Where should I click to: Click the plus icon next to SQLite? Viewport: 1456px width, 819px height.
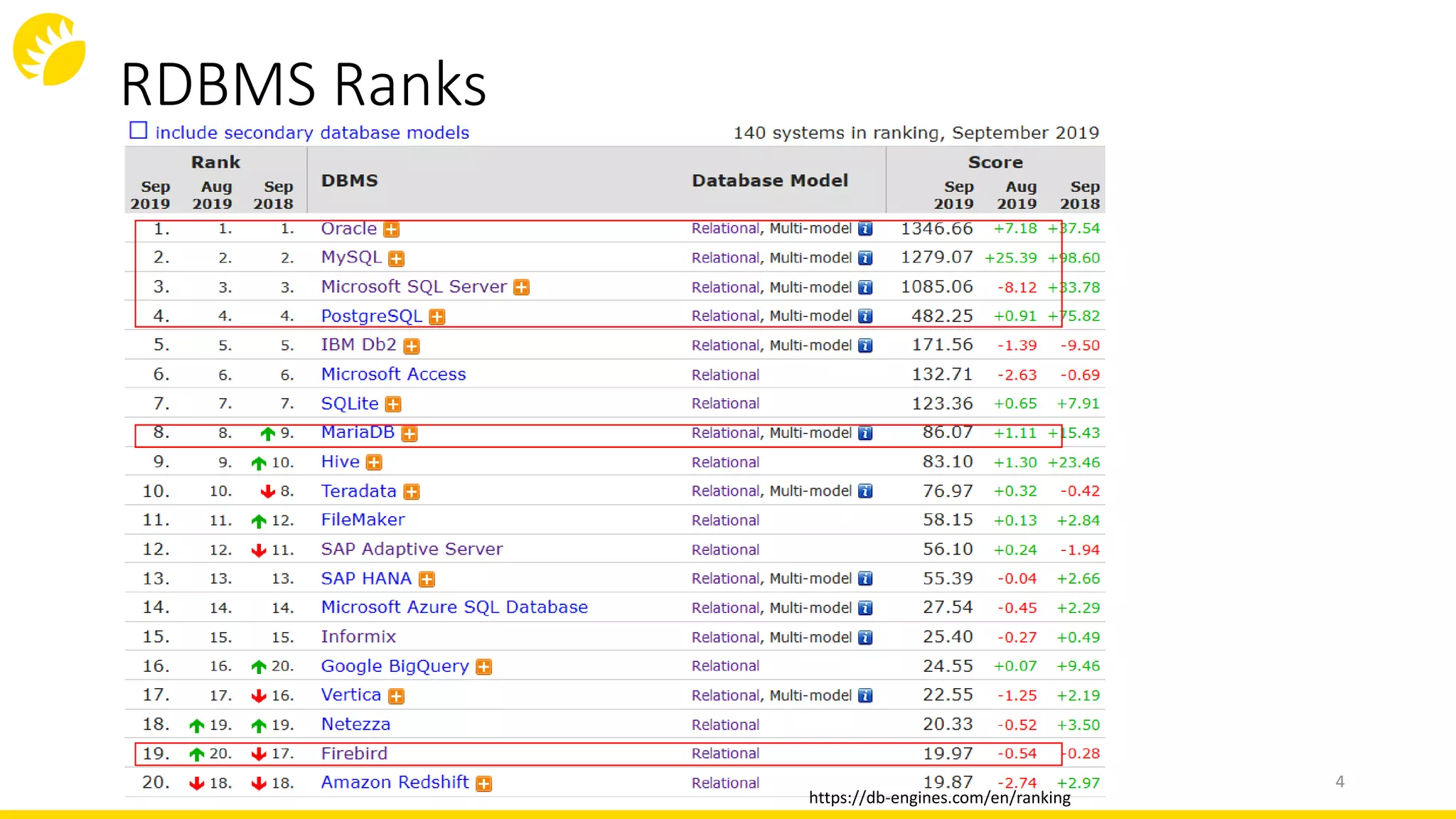pos(393,405)
